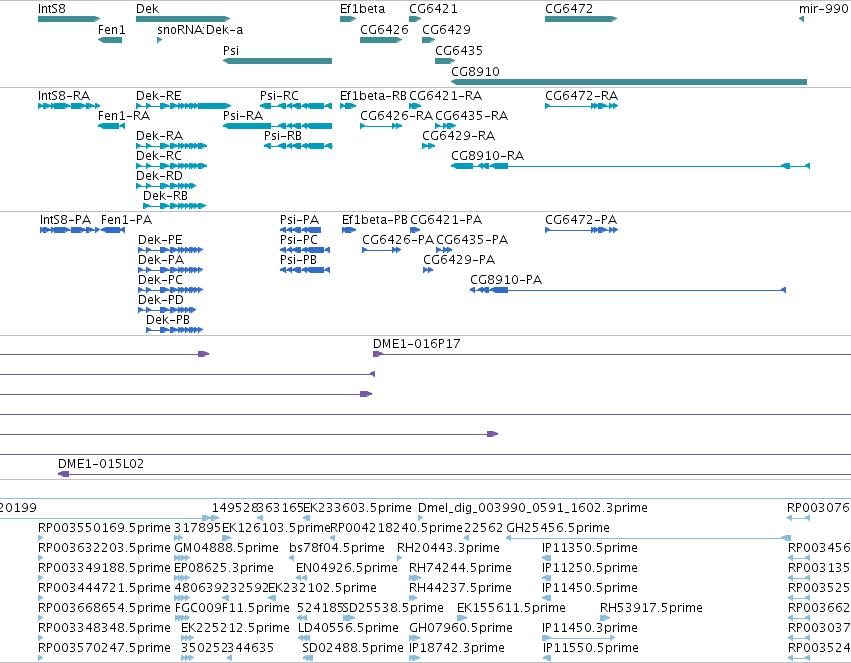Image resolution: width=851 pixels, height=663 pixels.
Task: Select the Psi-PB protein feature
Action: 305,270
